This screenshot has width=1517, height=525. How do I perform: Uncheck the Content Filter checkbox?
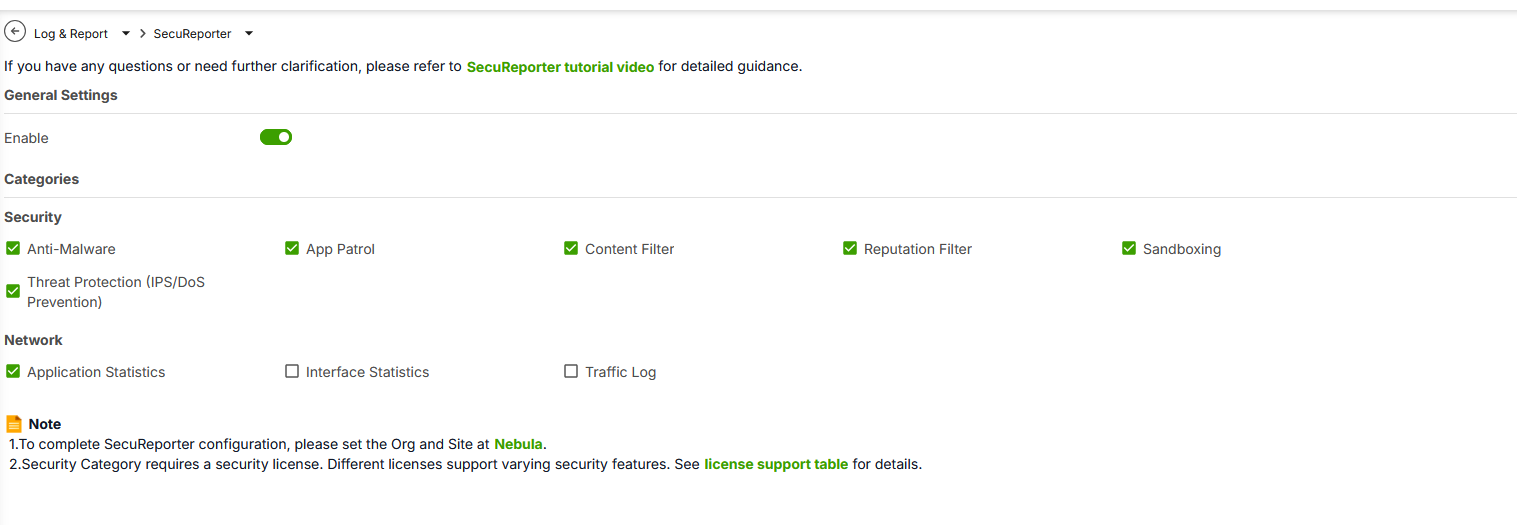(571, 249)
